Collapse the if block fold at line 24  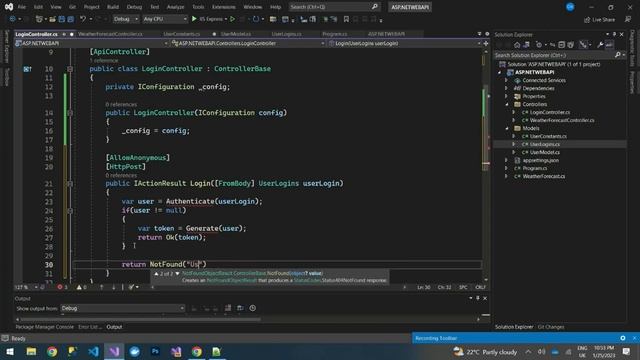[x=70, y=211]
